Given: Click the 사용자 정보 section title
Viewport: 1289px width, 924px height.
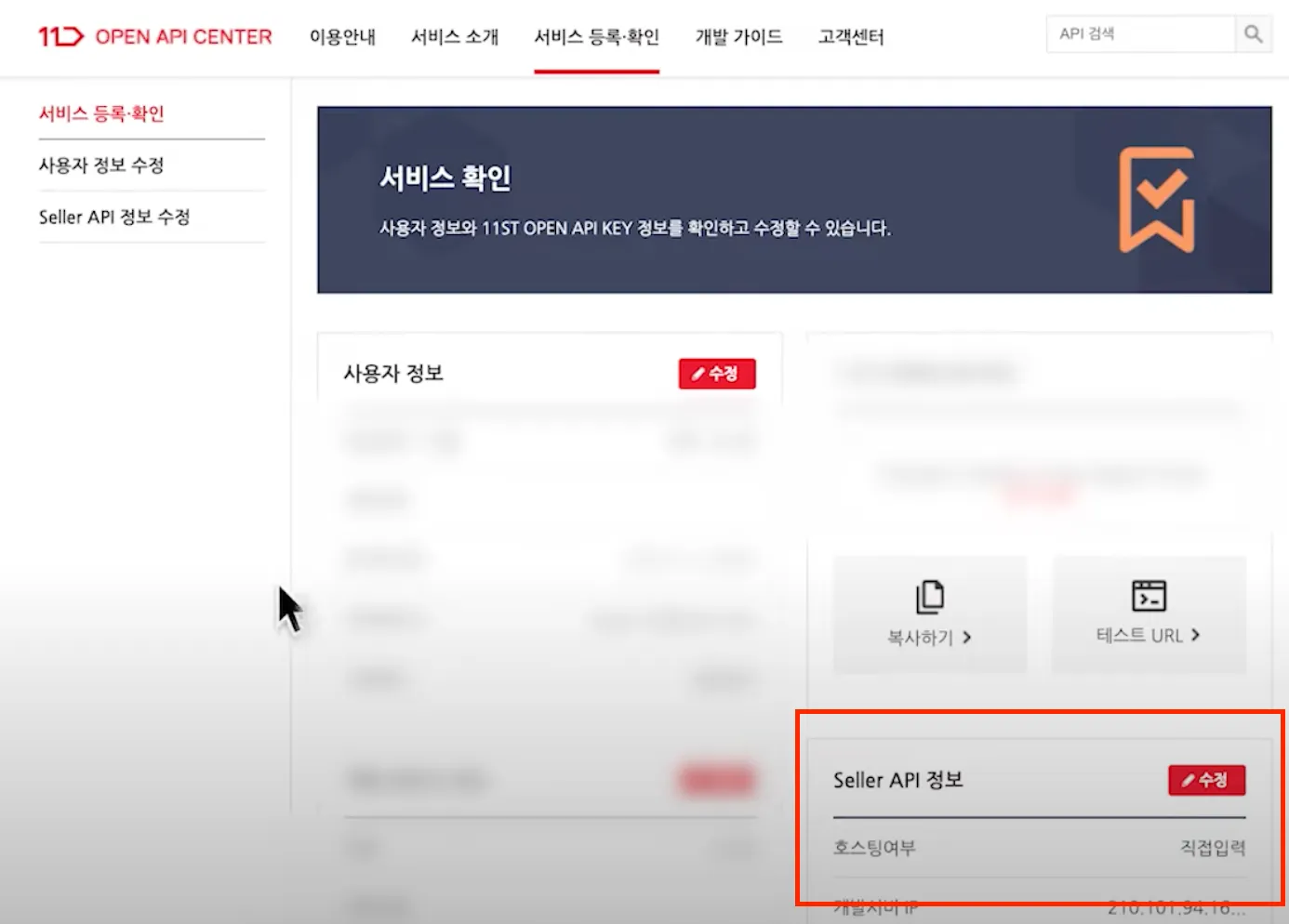Looking at the screenshot, I should tap(393, 374).
